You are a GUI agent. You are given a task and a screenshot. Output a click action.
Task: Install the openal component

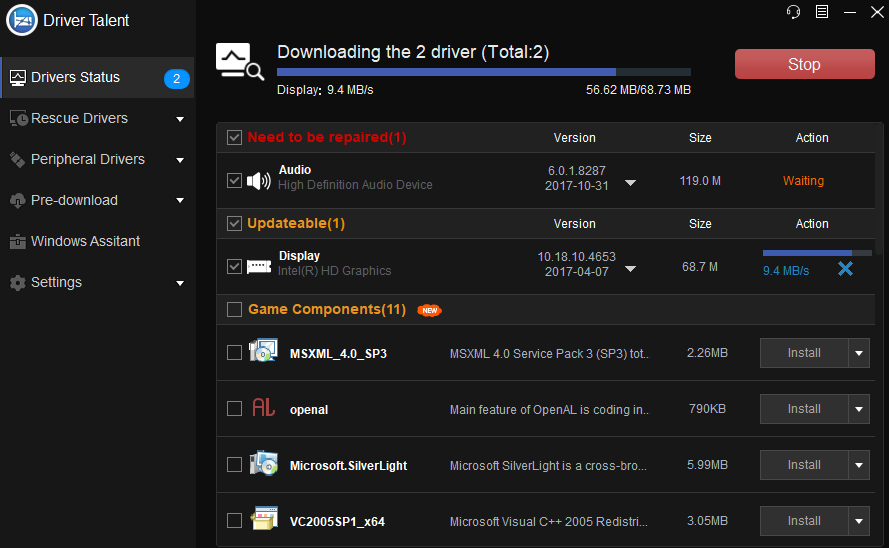coord(804,409)
